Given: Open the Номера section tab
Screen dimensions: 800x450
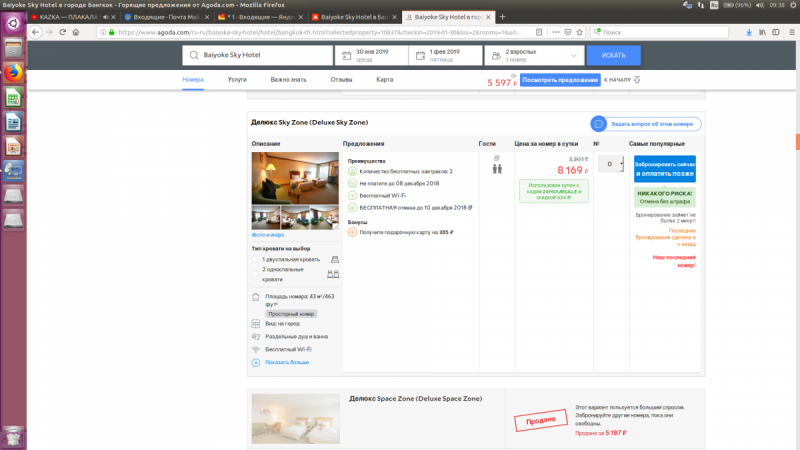Looking at the screenshot, I should tap(193, 80).
